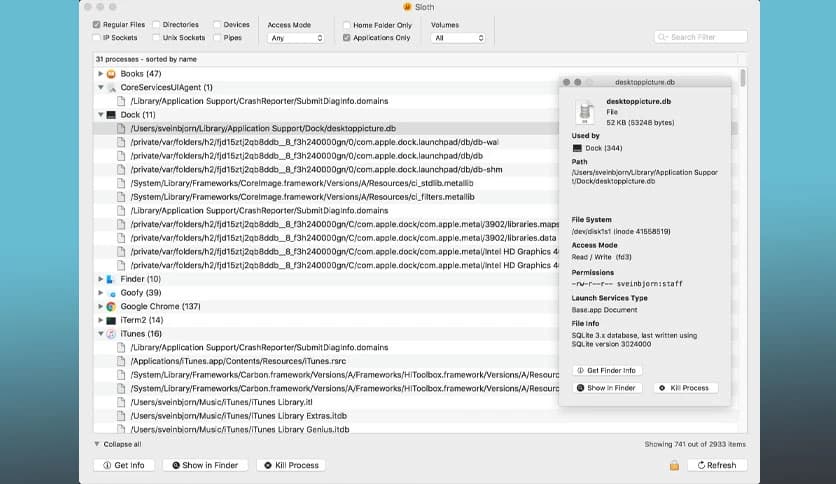Click the iTerm2 process icon
Image resolution: width=836 pixels, height=484 pixels.
(111, 320)
